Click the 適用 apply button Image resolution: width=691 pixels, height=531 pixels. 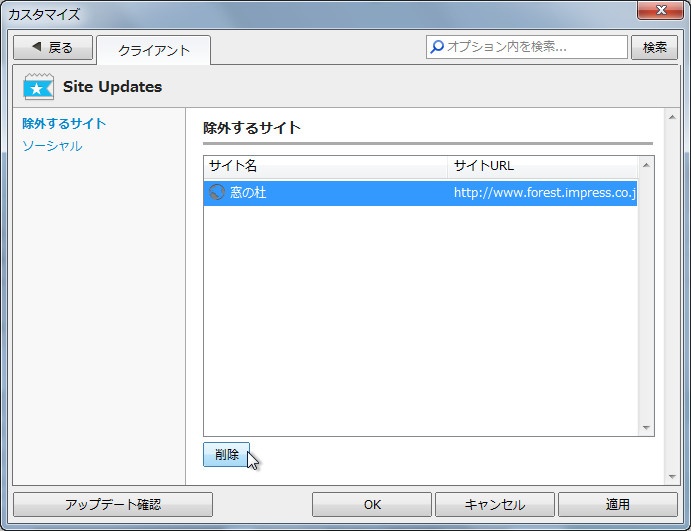tap(617, 504)
